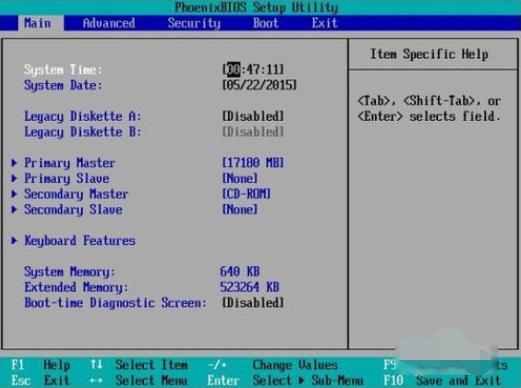Select the Exit menu tab
Screen dimensions: 521x388
[x=325, y=23]
